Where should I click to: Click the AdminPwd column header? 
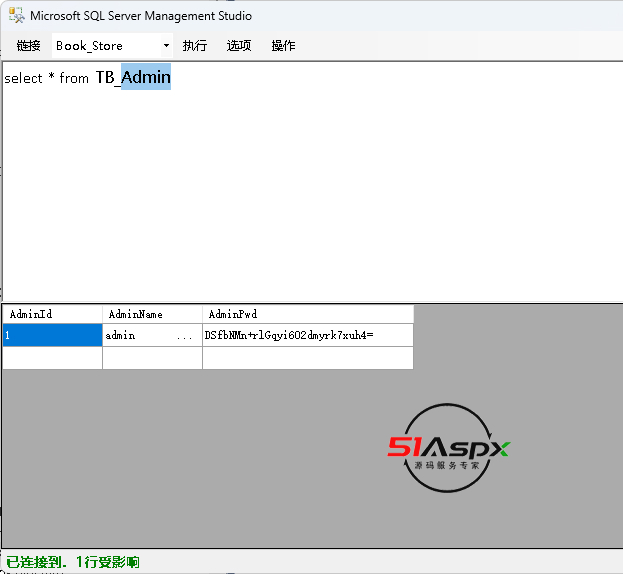(308, 314)
